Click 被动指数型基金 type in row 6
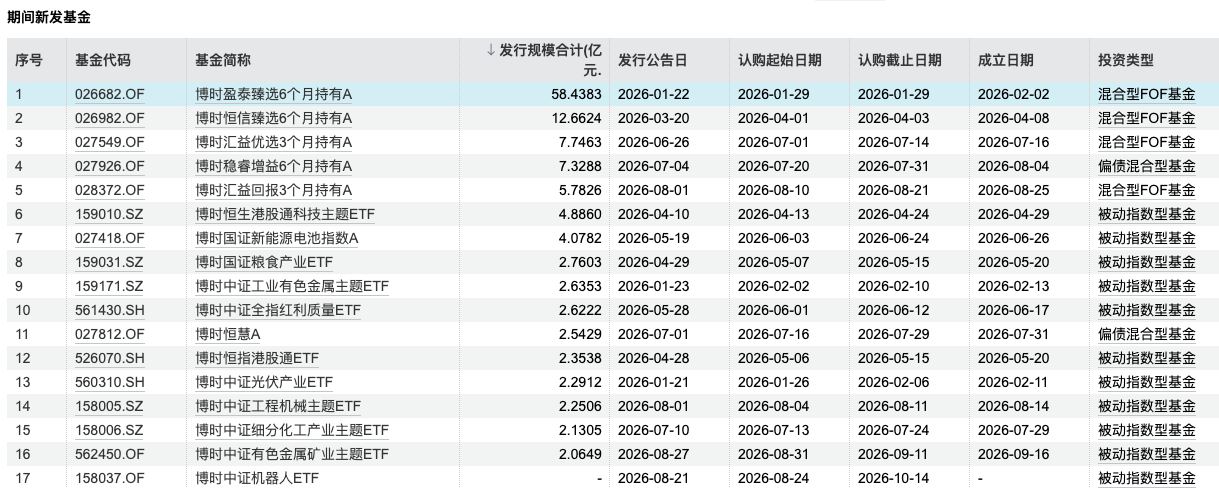The width and height of the screenshot is (1219, 488). click(1146, 215)
